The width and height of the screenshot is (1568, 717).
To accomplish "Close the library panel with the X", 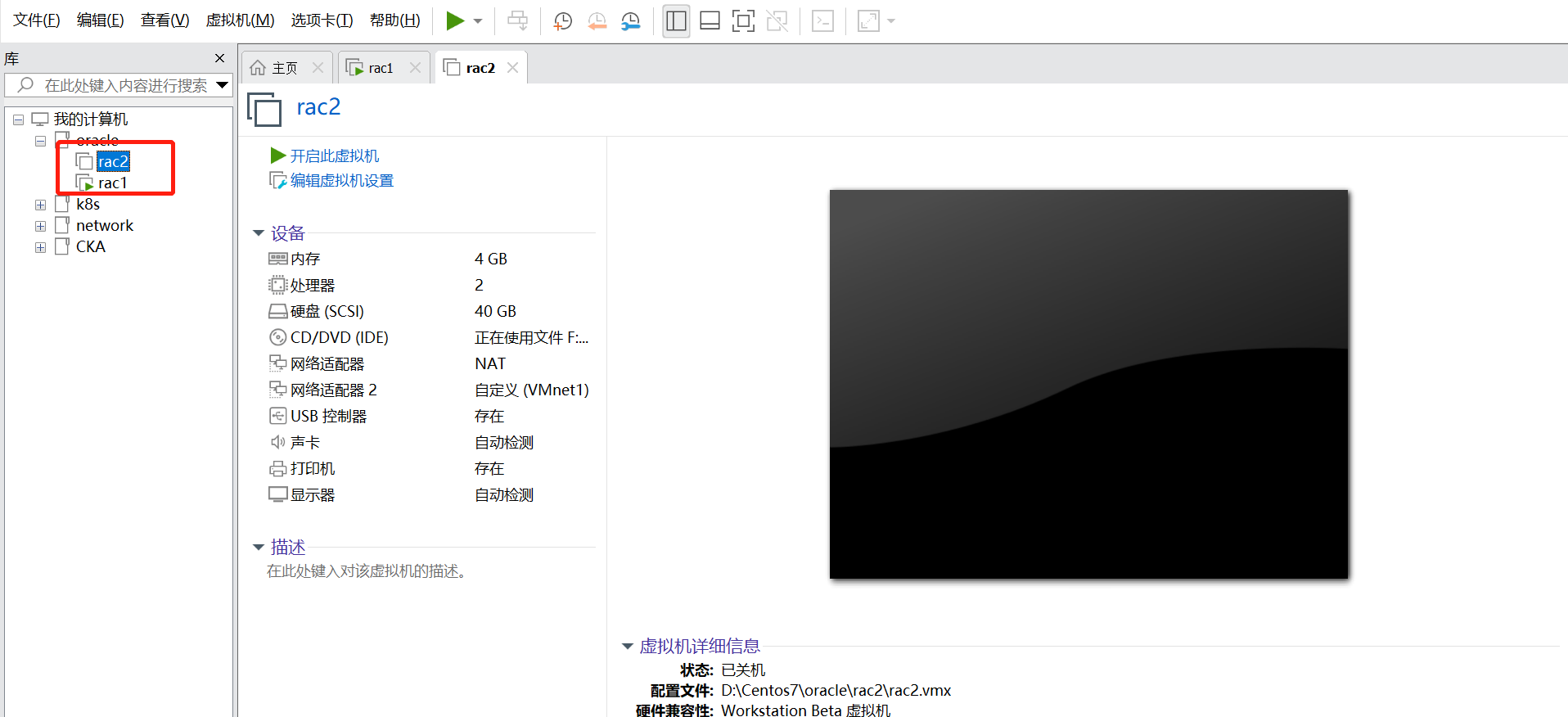I will coord(219,58).
